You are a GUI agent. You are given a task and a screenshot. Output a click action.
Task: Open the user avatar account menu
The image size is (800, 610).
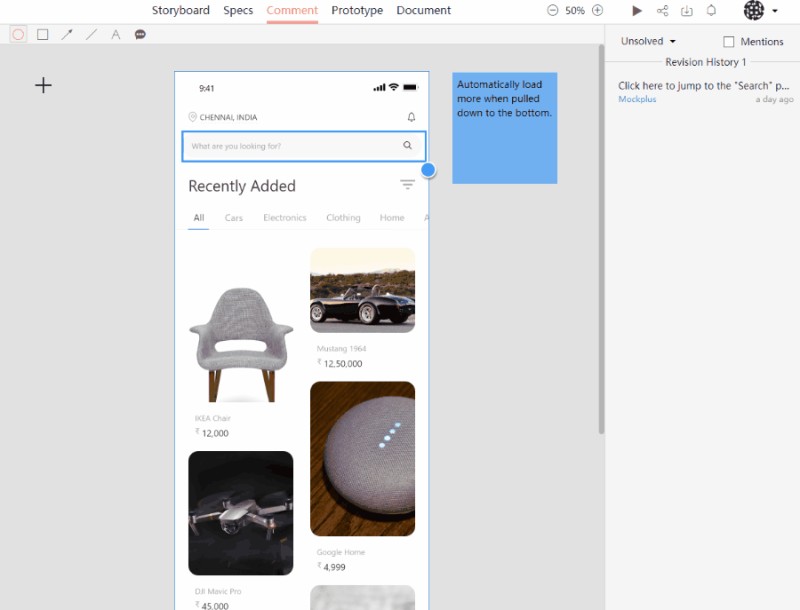(x=760, y=11)
